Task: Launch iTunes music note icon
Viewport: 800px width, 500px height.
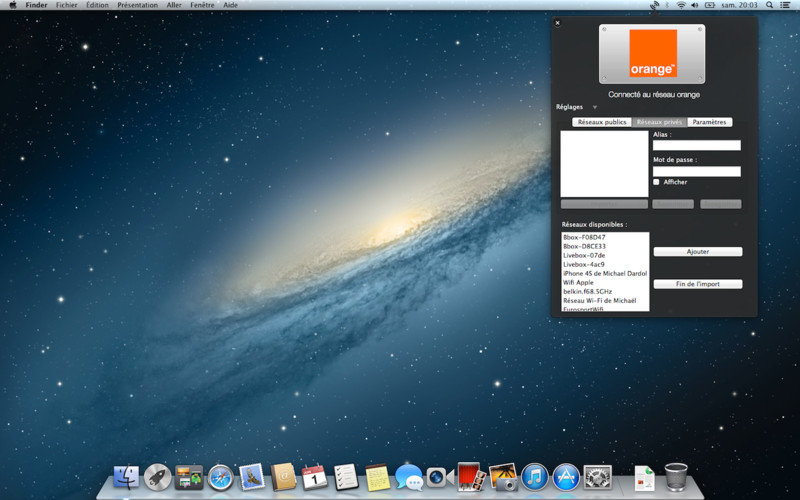Action: (x=534, y=478)
